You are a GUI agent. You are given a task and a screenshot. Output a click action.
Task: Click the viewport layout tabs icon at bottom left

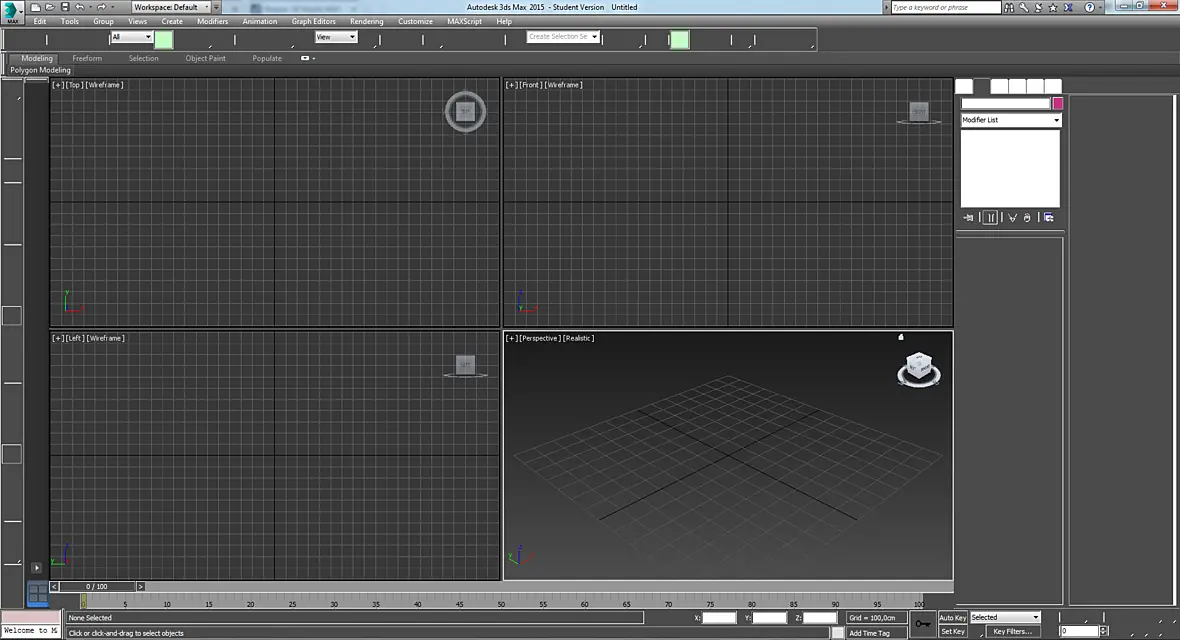(38, 595)
